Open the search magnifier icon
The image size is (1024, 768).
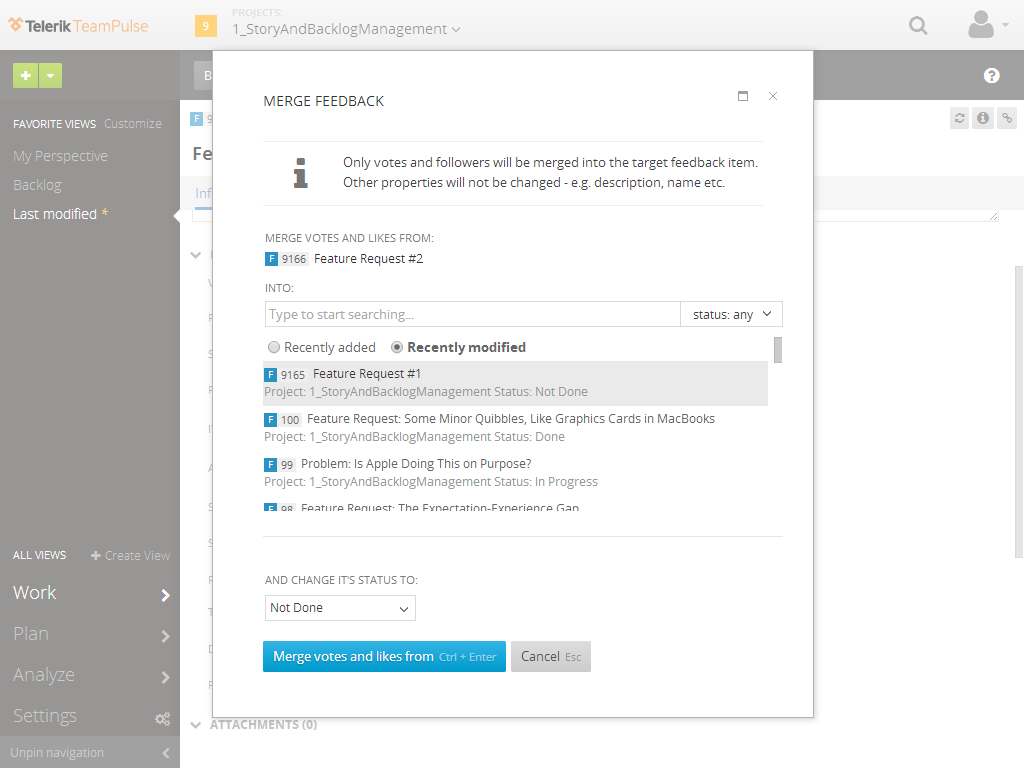[918, 25]
